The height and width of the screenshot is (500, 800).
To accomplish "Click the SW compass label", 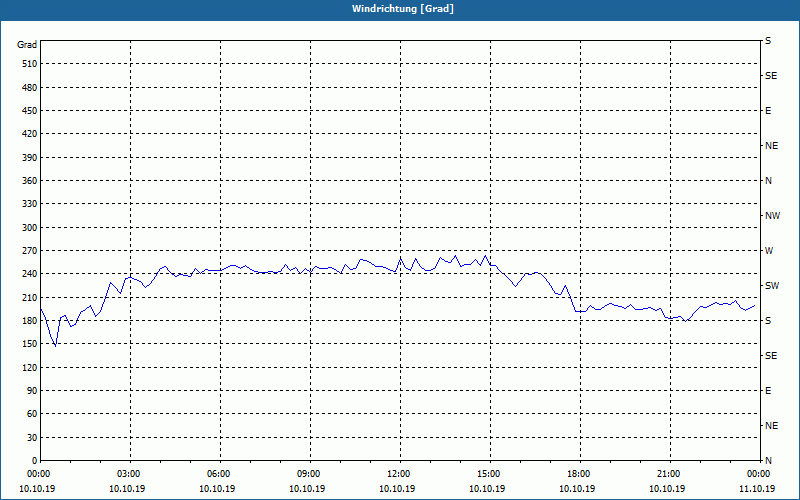I will point(772,286).
